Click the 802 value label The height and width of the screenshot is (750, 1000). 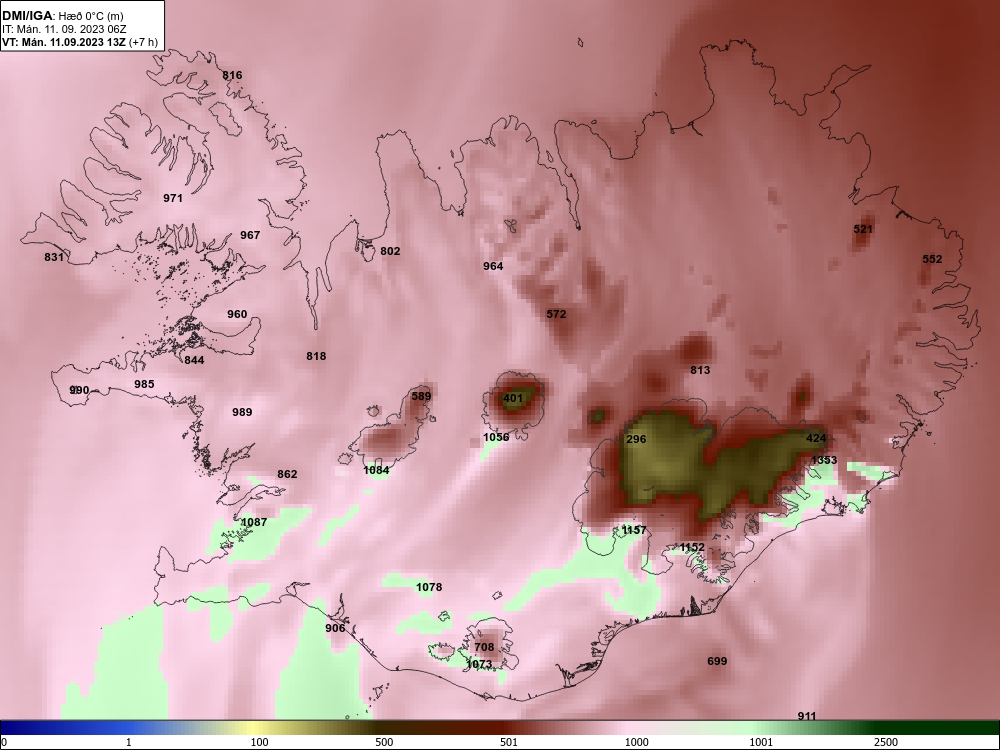pos(390,251)
